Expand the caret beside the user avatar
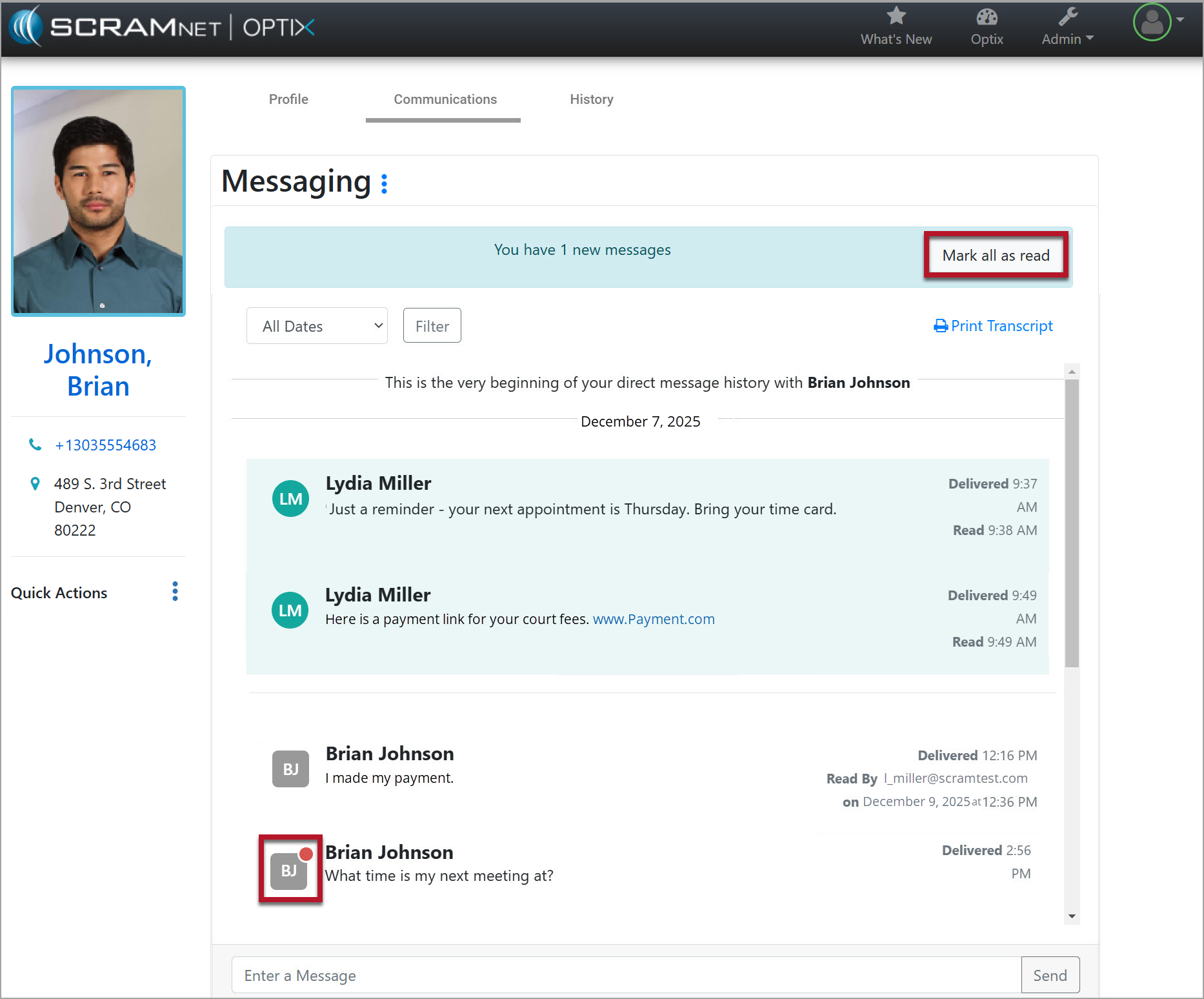The image size is (1204, 999). click(1180, 20)
